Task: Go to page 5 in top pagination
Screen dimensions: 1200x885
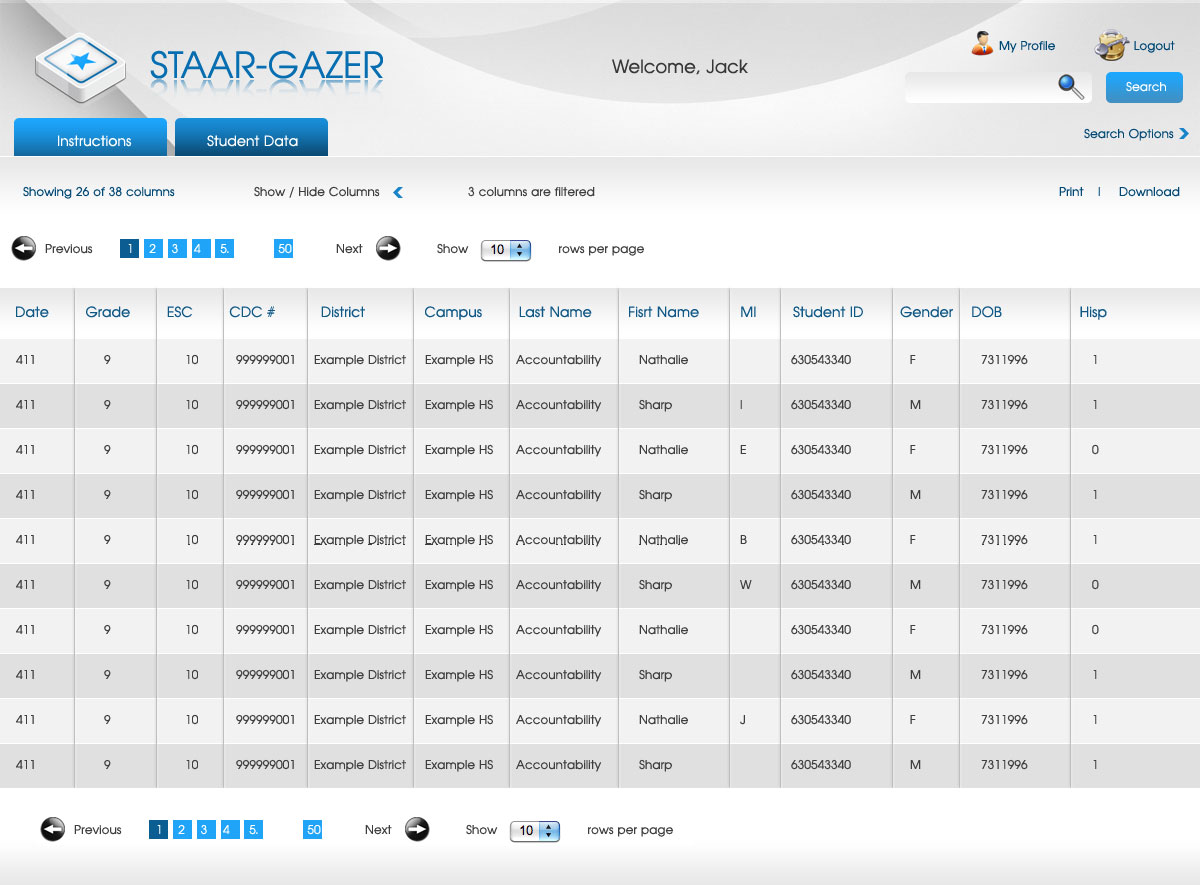Action: pyautogui.click(x=225, y=249)
